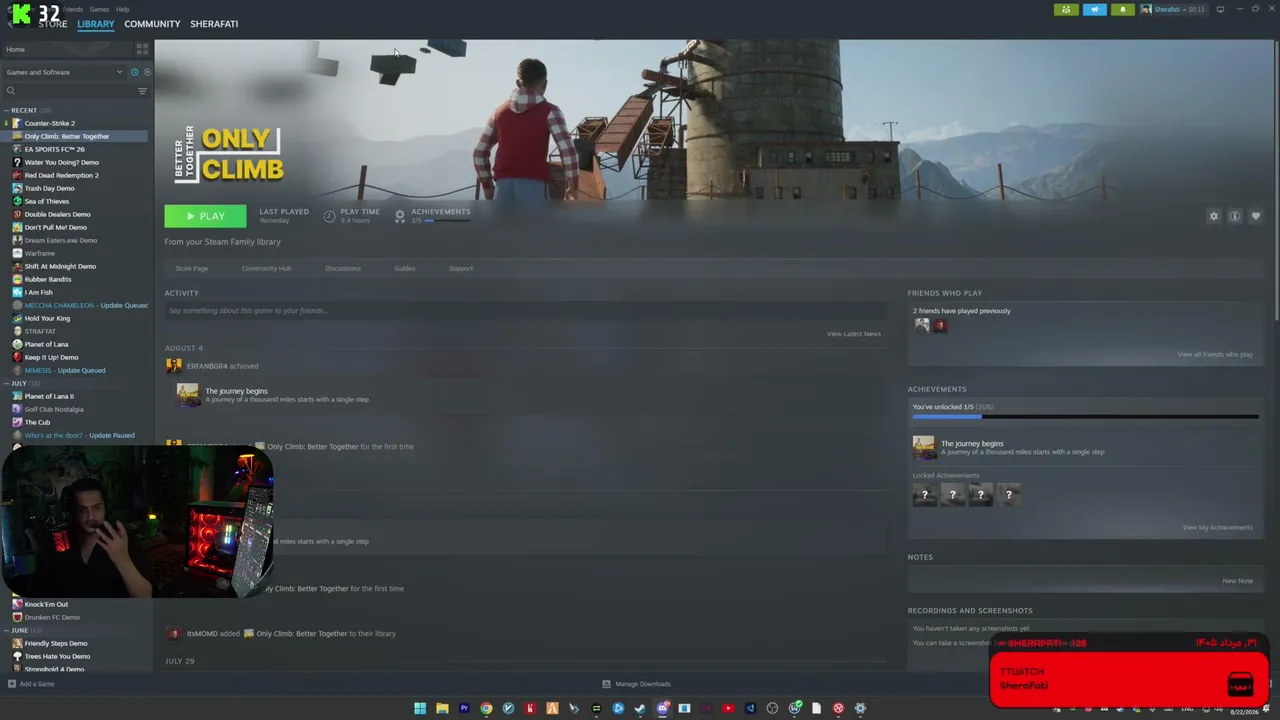Open the Discussions link
The image size is (1280, 720).
[343, 268]
